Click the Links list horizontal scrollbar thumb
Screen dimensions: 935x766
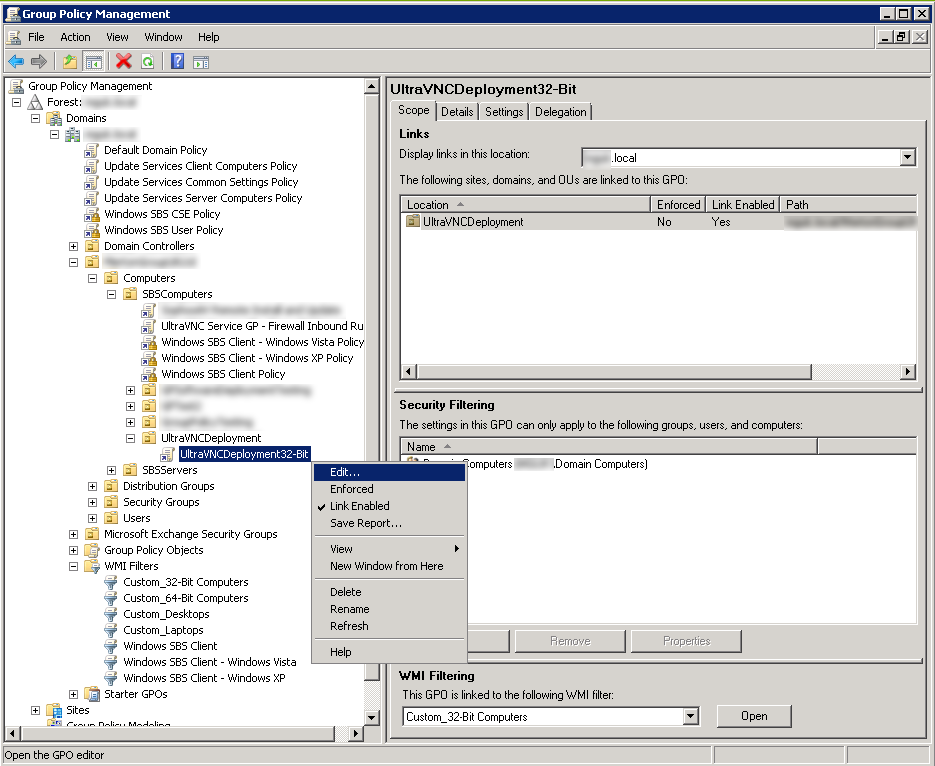coord(614,372)
